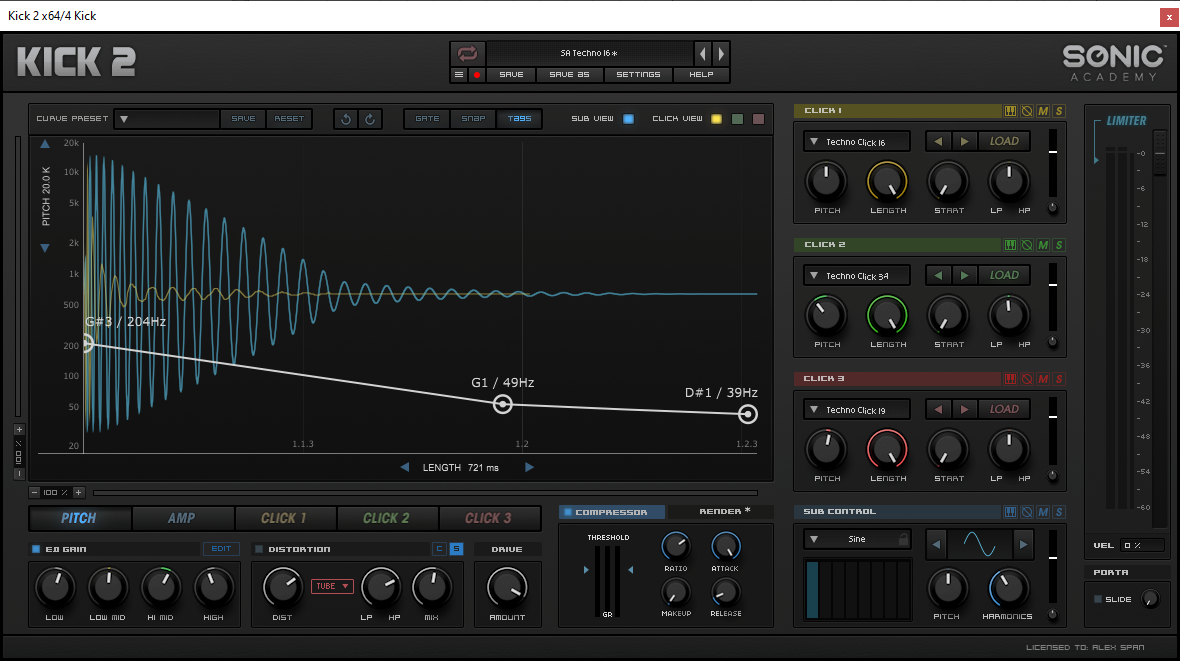This screenshot has height=661, width=1180.
Task: Open Techno Click 34 sample dropdown
Action: point(856,276)
